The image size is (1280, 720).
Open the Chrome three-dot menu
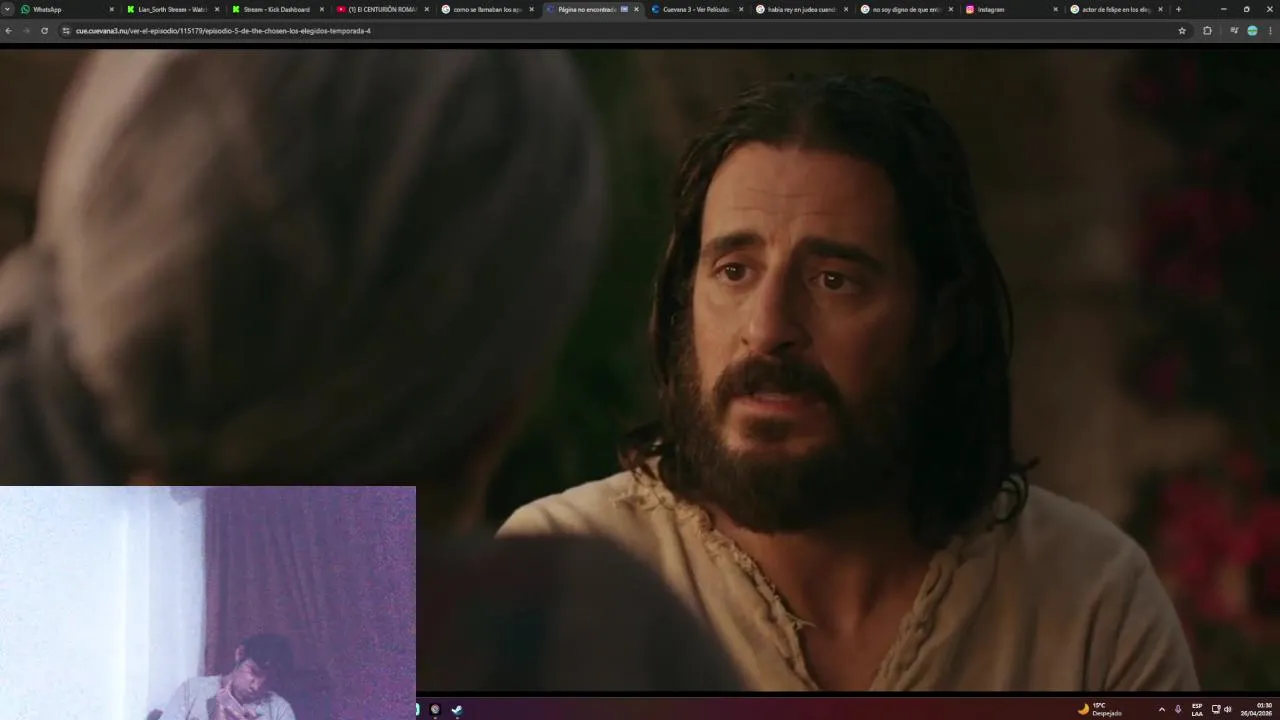1270,31
